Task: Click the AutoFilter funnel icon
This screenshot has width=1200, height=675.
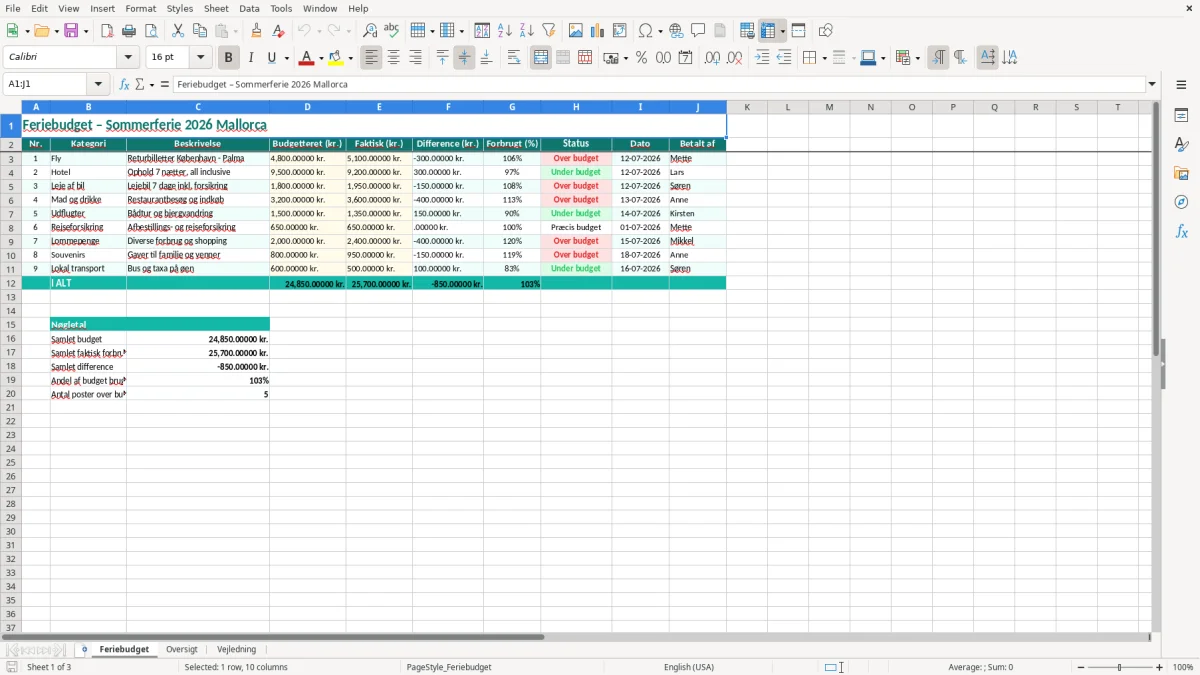Action: (x=549, y=31)
